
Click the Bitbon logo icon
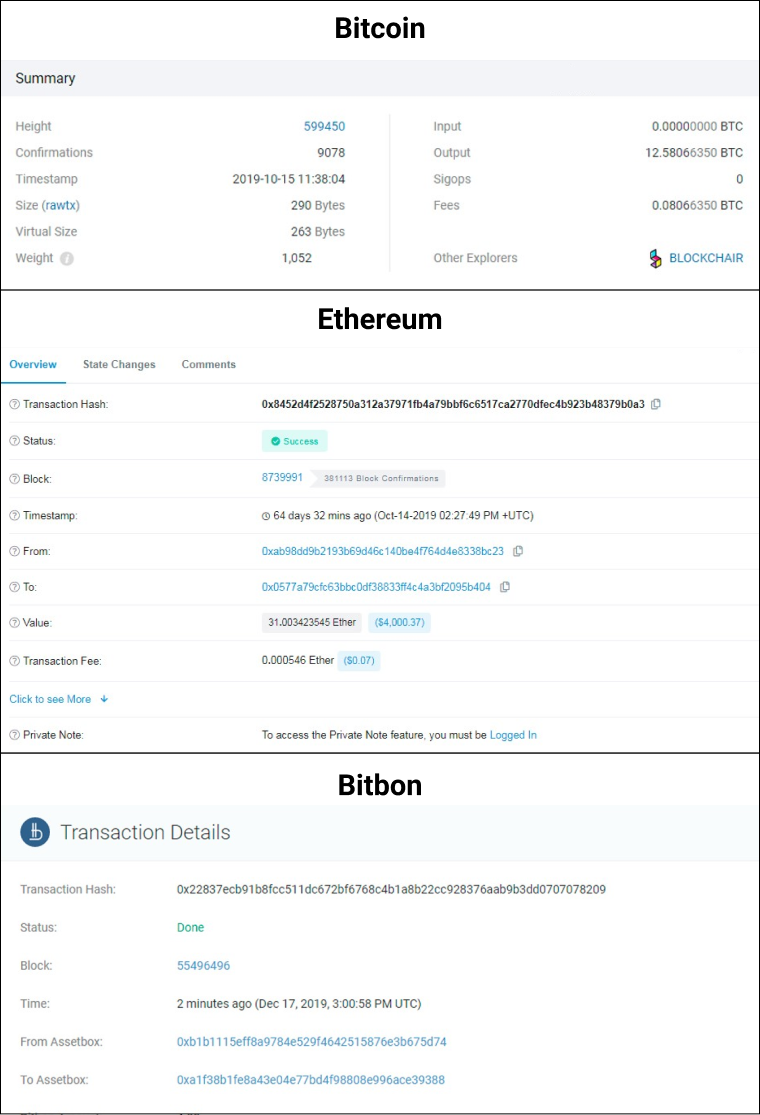click(35, 832)
